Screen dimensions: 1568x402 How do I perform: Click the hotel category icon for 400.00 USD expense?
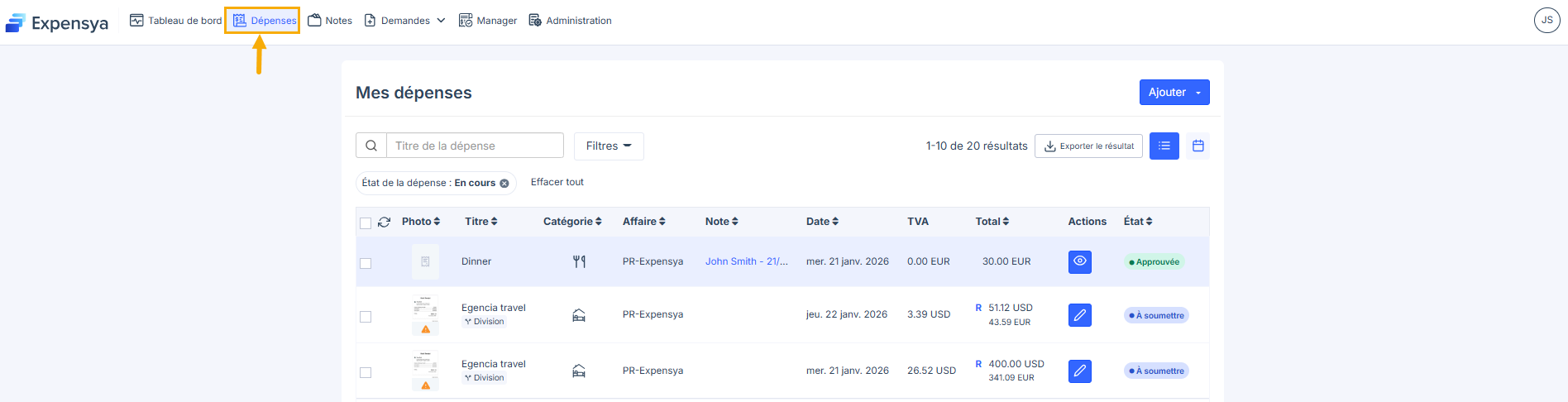(x=579, y=371)
